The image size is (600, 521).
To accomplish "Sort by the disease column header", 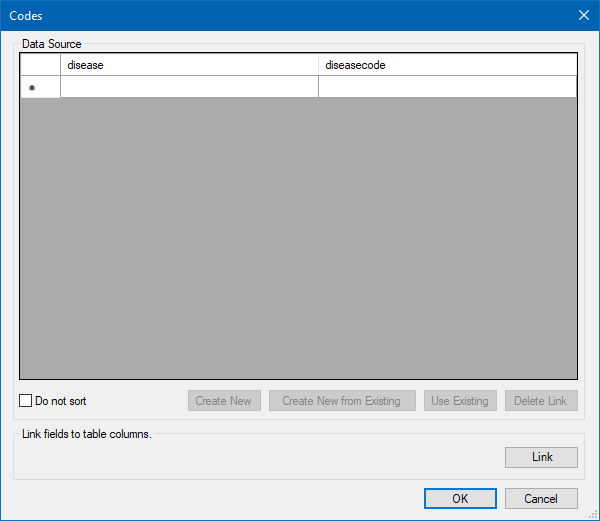I will 189,65.
